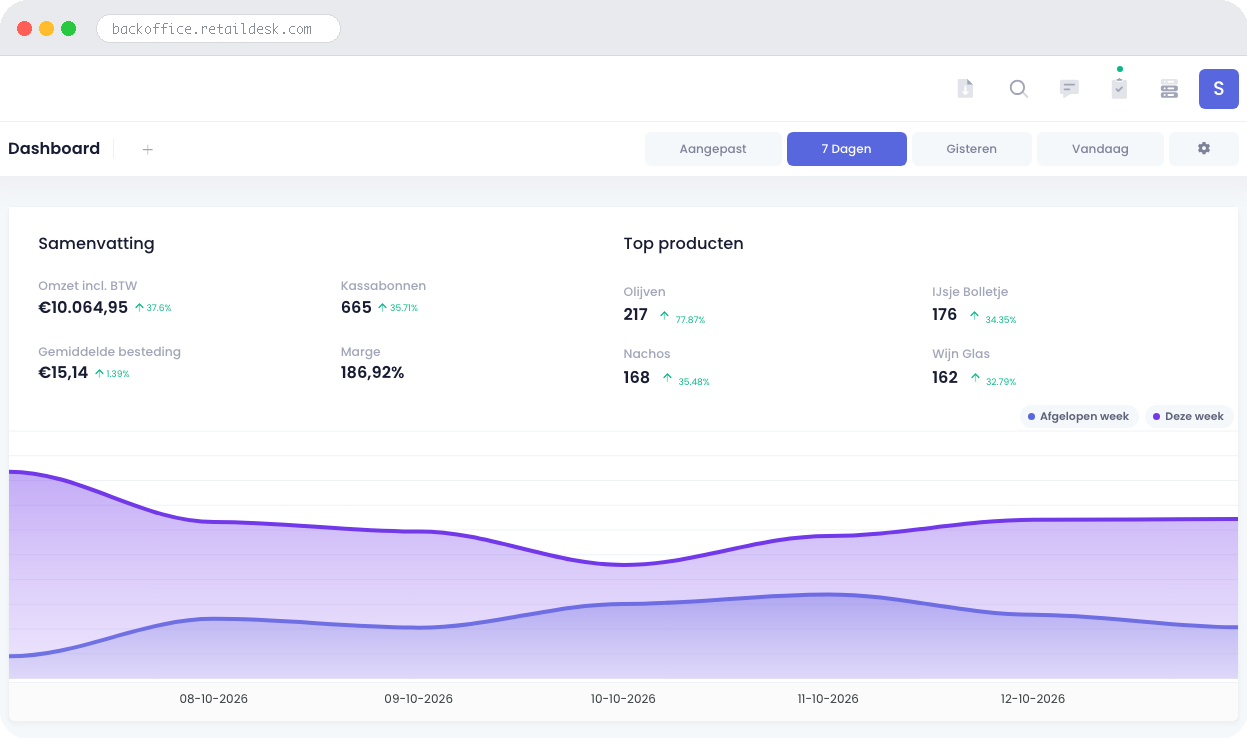Click the Samenvatting heading
Image resolution: width=1247 pixels, height=738 pixels.
coord(96,244)
